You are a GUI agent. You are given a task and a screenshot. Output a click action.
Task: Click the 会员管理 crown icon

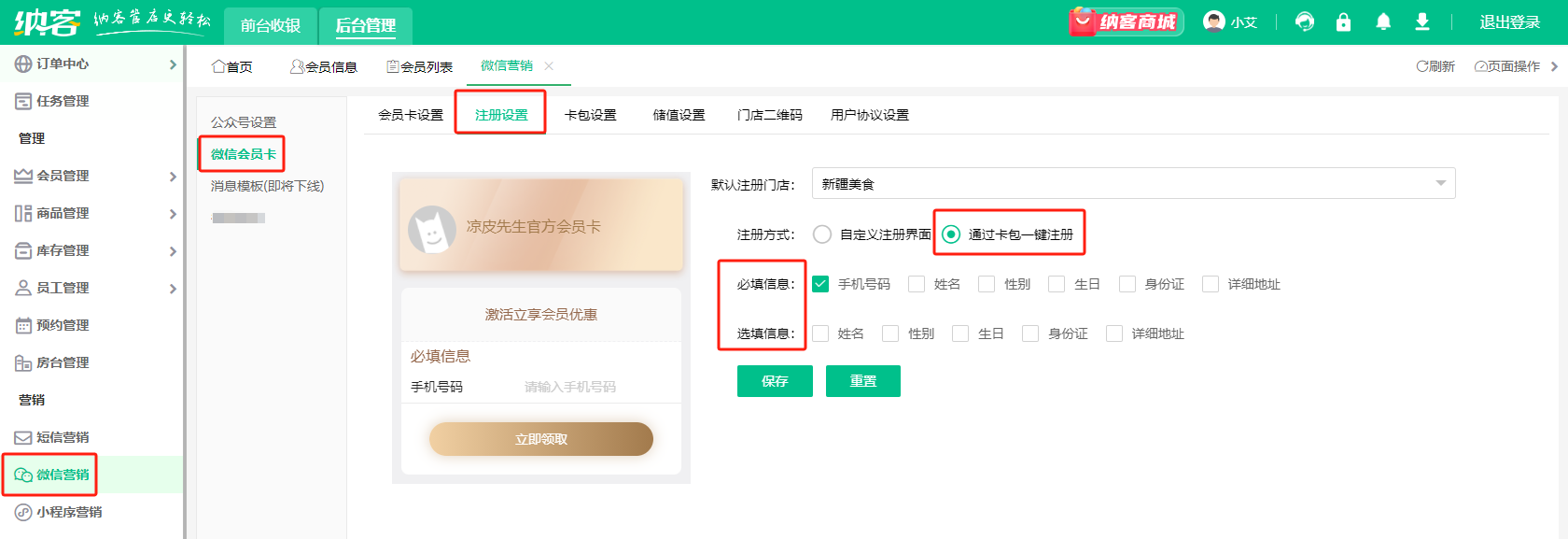tap(23, 176)
